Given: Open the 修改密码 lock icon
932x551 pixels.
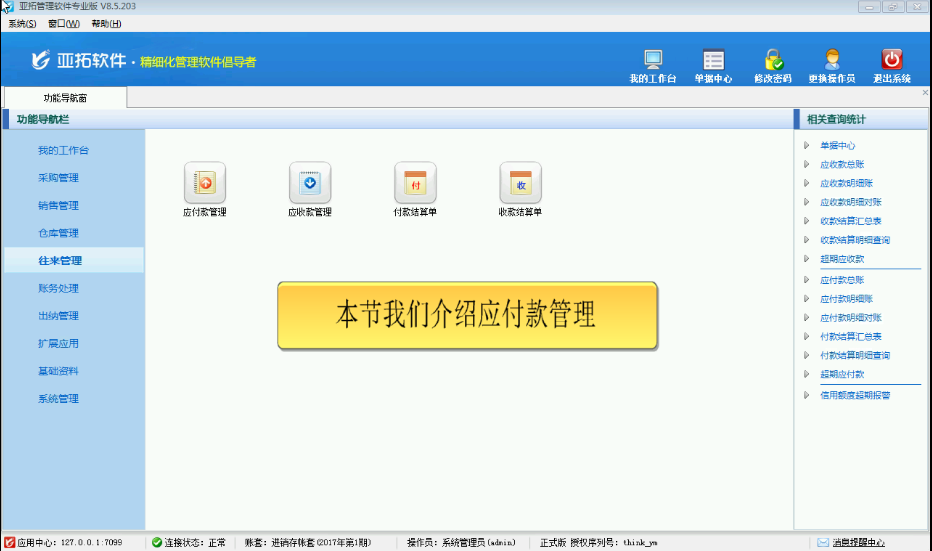Looking at the screenshot, I should point(772,62).
